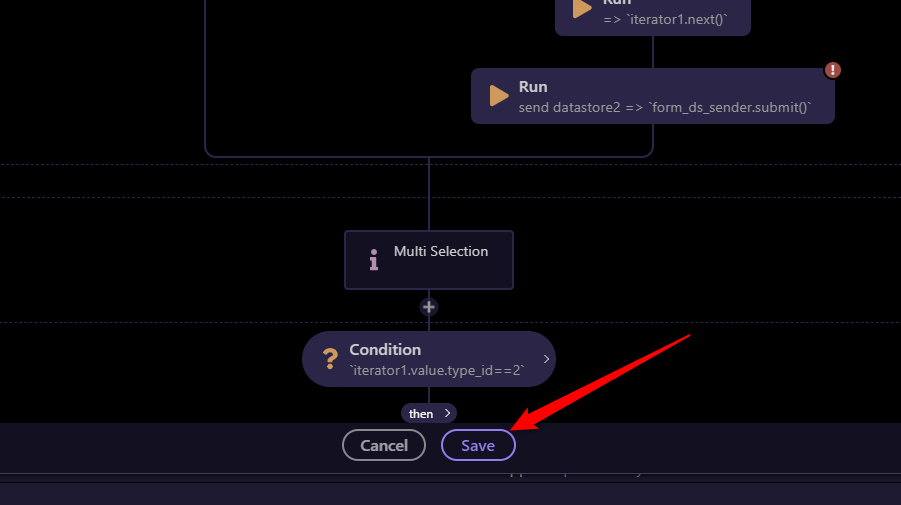Click the Run title on send datastore2 node
Viewport: 901px width, 505px height.
[x=533, y=87]
